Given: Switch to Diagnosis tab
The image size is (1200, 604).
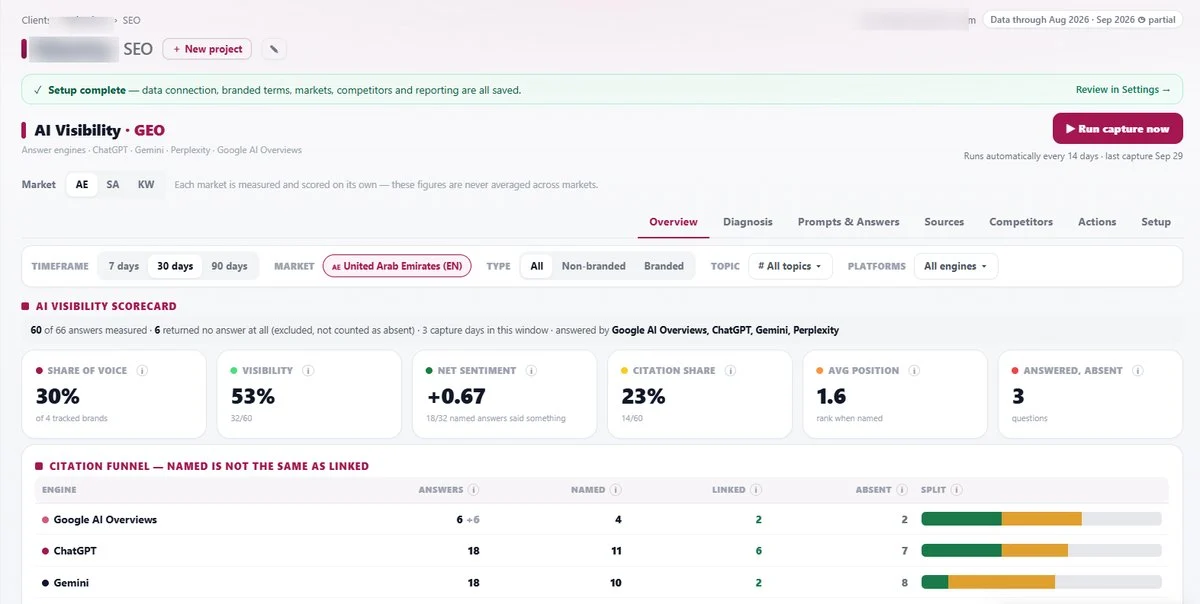Looking at the screenshot, I should (x=748, y=222).
